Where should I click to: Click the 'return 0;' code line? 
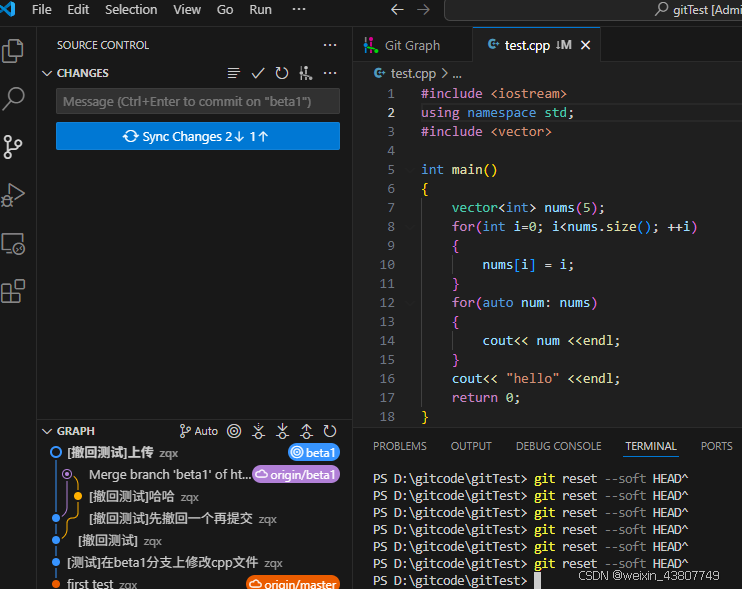[x=486, y=398]
